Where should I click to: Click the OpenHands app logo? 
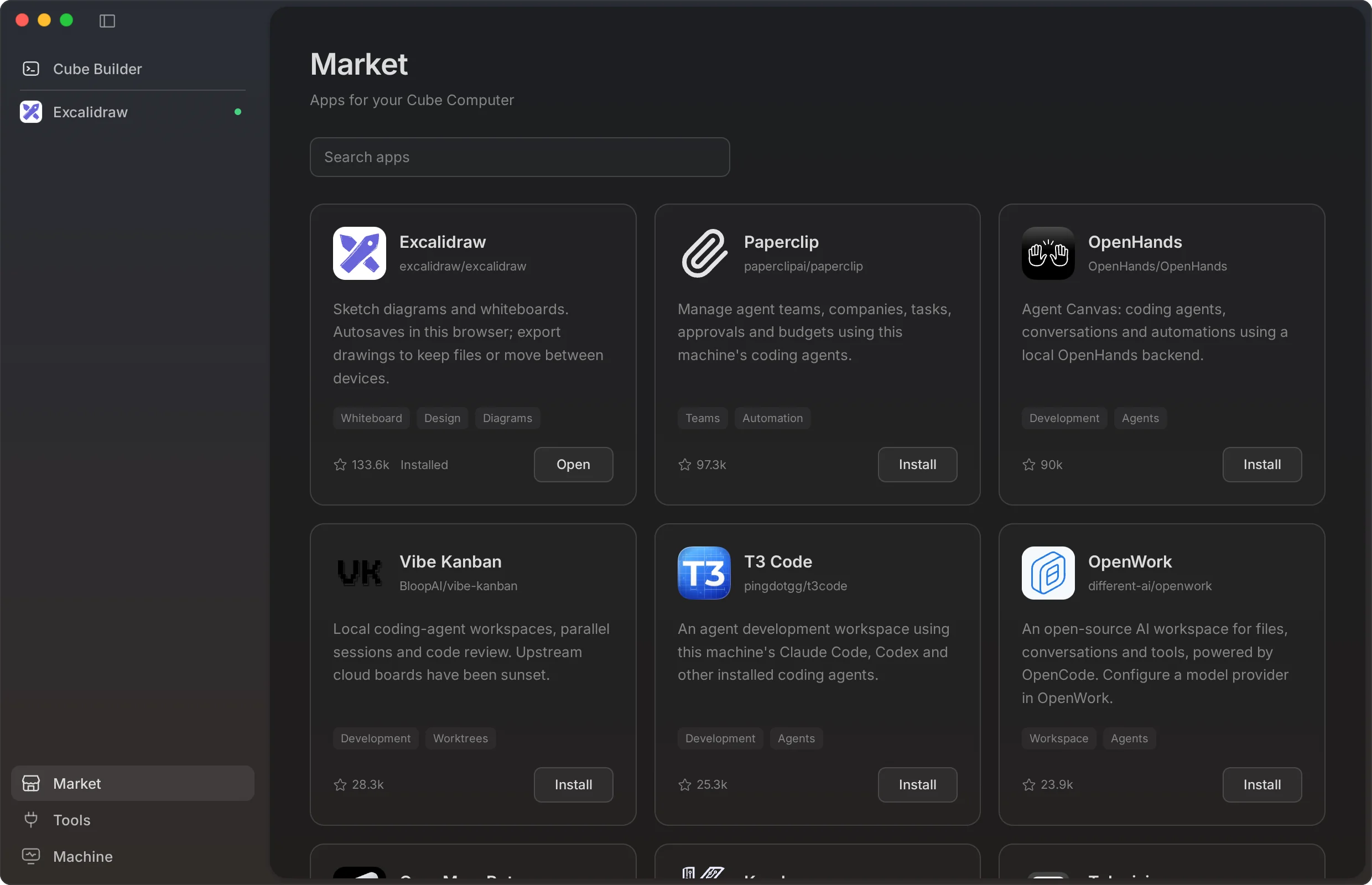click(1048, 253)
